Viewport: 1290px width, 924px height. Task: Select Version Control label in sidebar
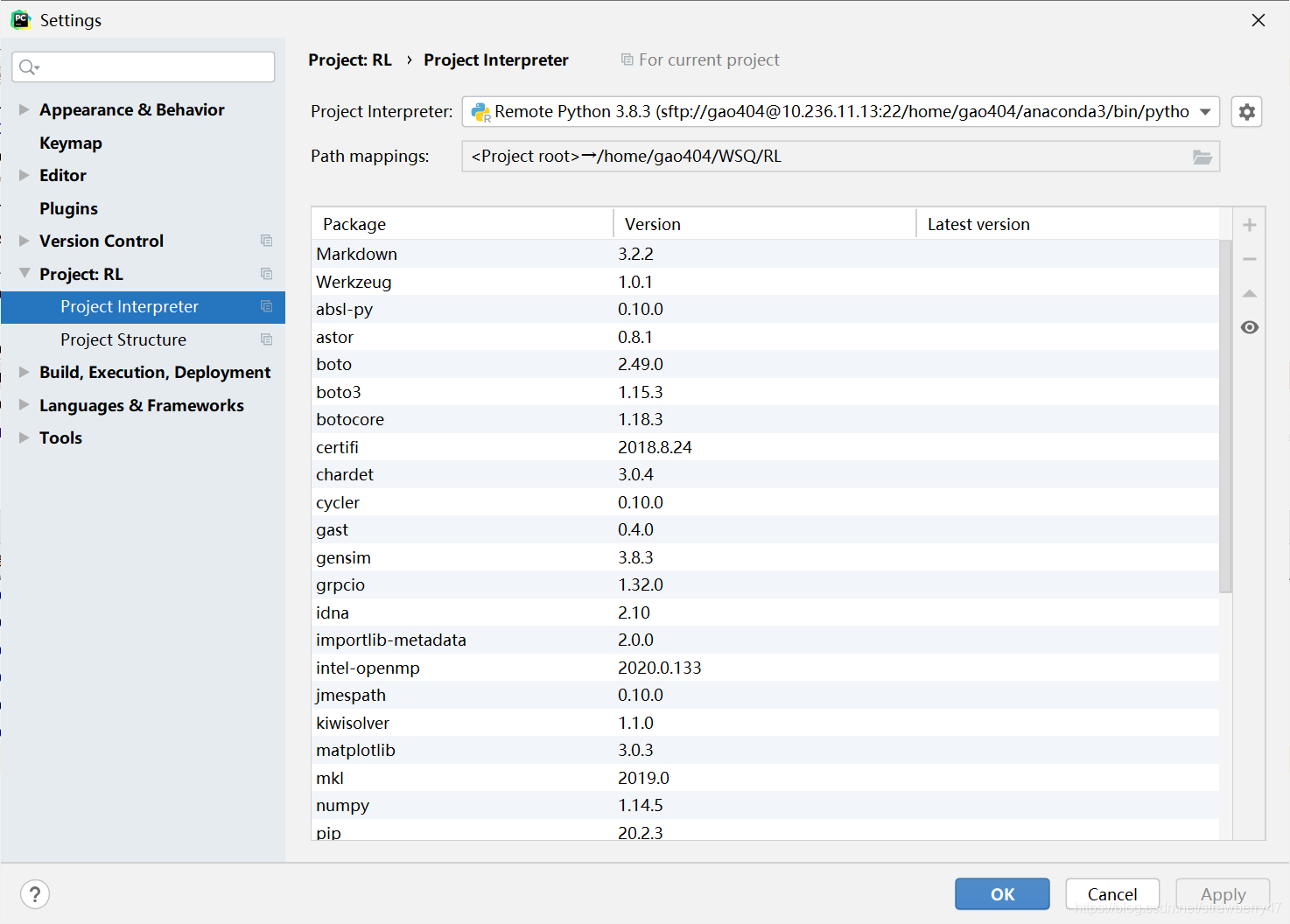point(102,241)
